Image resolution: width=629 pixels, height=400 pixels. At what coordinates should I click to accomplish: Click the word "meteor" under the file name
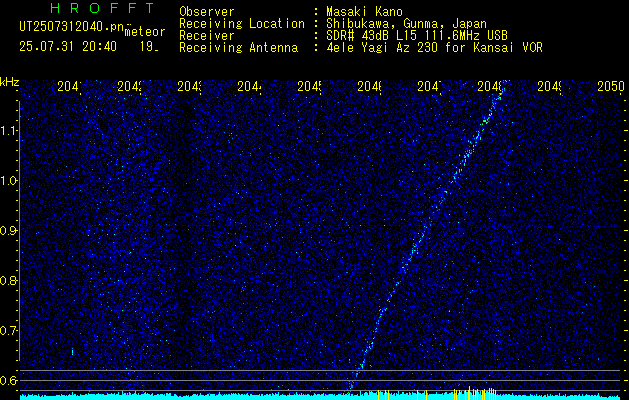[x=145, y=31]
